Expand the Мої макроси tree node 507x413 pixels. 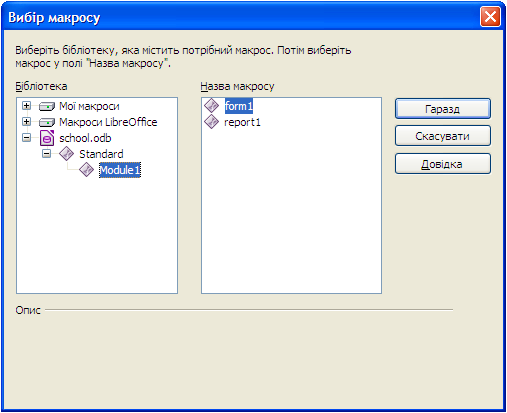[x=26, y=106]
